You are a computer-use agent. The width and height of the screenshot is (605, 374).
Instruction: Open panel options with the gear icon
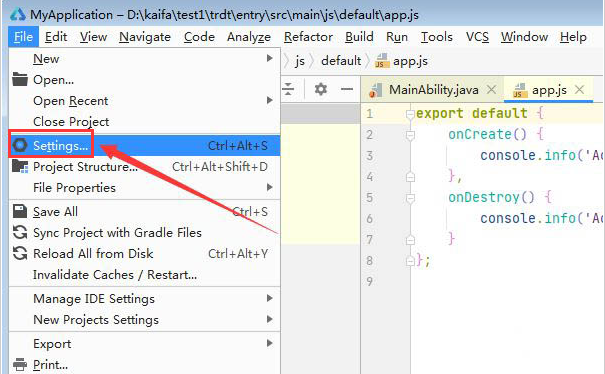pos(321,89)
